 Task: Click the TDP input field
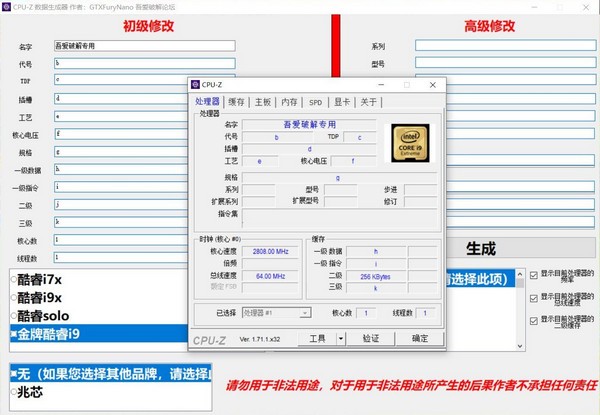[121, 80]
